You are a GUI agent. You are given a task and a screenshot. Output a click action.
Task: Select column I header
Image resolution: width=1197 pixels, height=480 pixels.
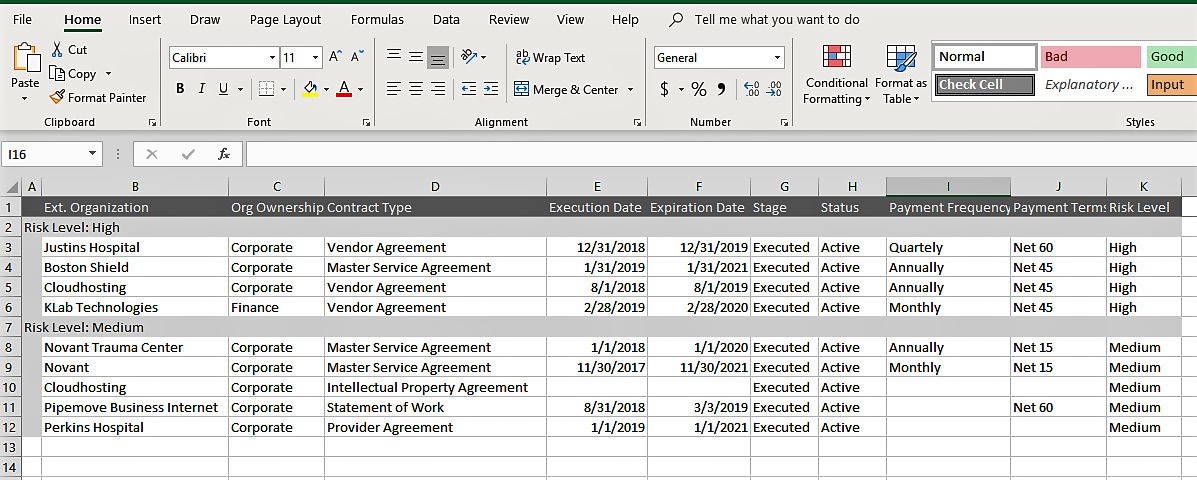(x=948, y=187)
